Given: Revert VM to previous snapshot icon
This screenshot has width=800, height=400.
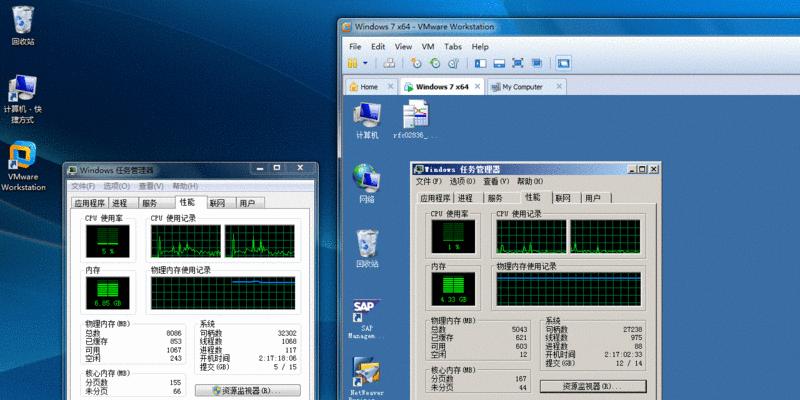Looking at the screenshot, I should pos(435,63).
